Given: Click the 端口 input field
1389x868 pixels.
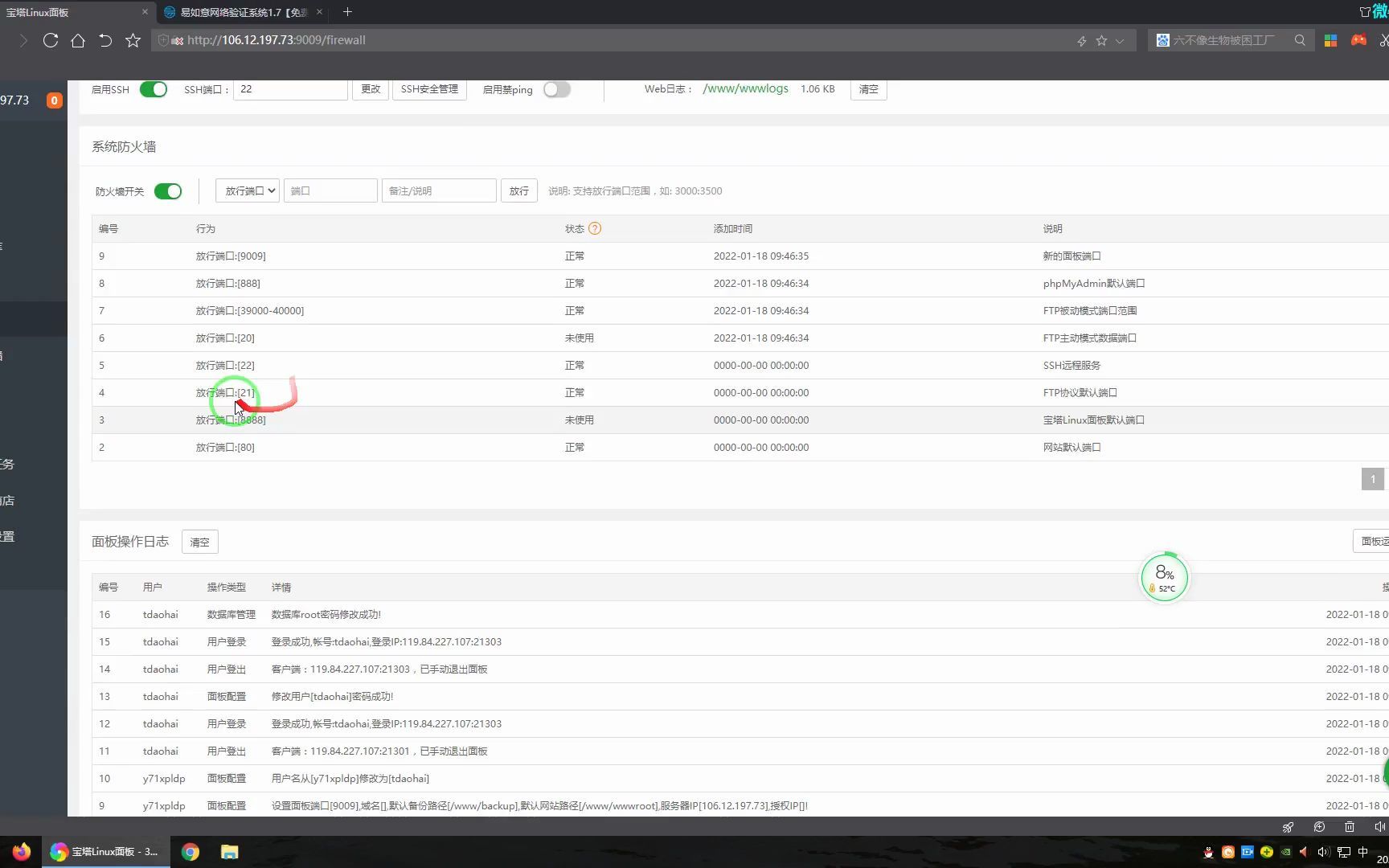Looking at the screenshot, I should click(330, 190).
